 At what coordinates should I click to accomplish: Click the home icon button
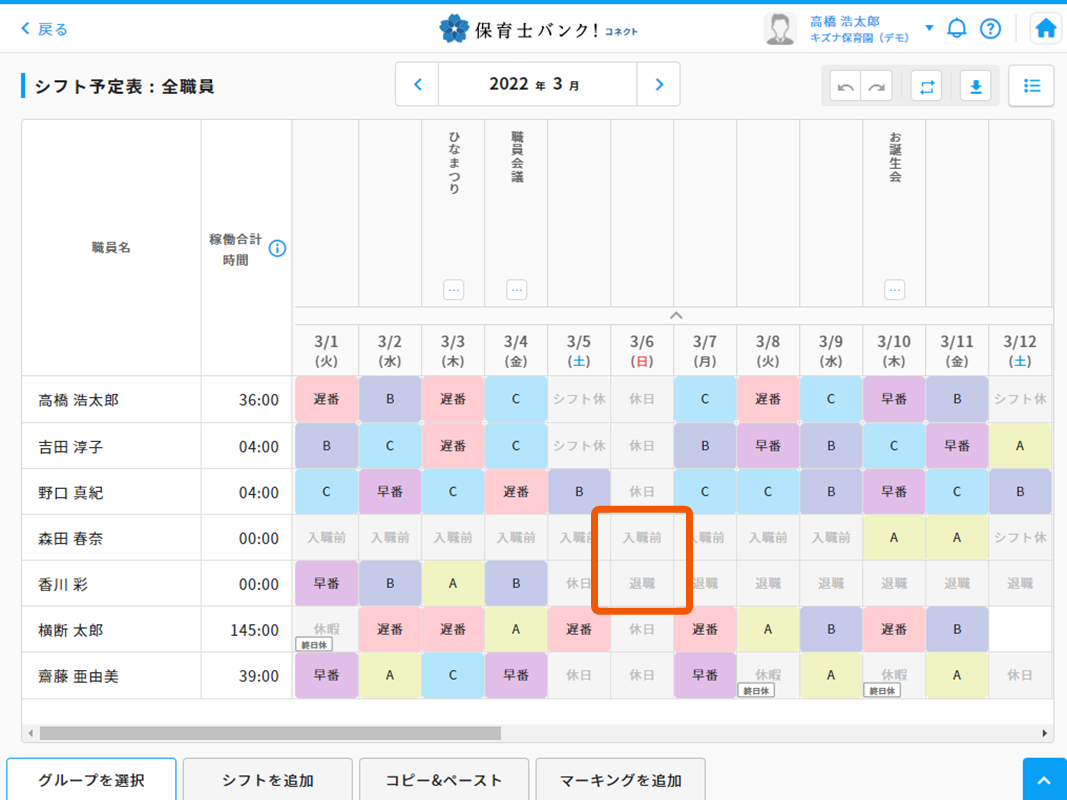[x=1045, y=28]
